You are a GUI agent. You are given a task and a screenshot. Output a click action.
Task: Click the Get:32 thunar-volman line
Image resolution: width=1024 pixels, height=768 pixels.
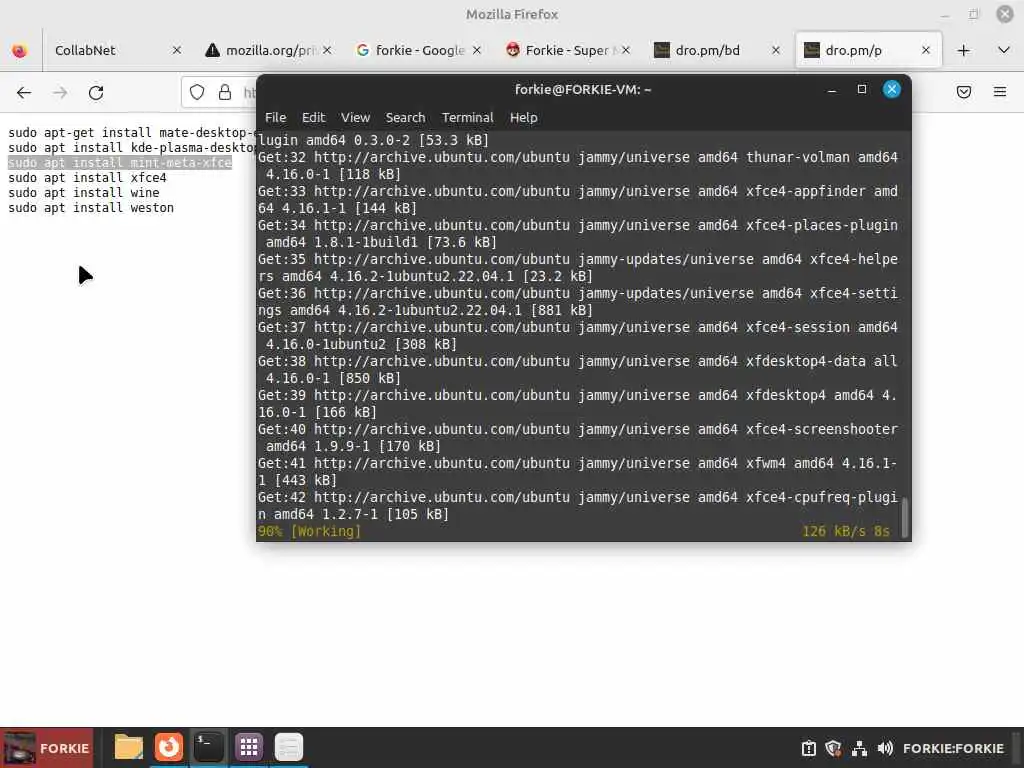pos(577,166)
